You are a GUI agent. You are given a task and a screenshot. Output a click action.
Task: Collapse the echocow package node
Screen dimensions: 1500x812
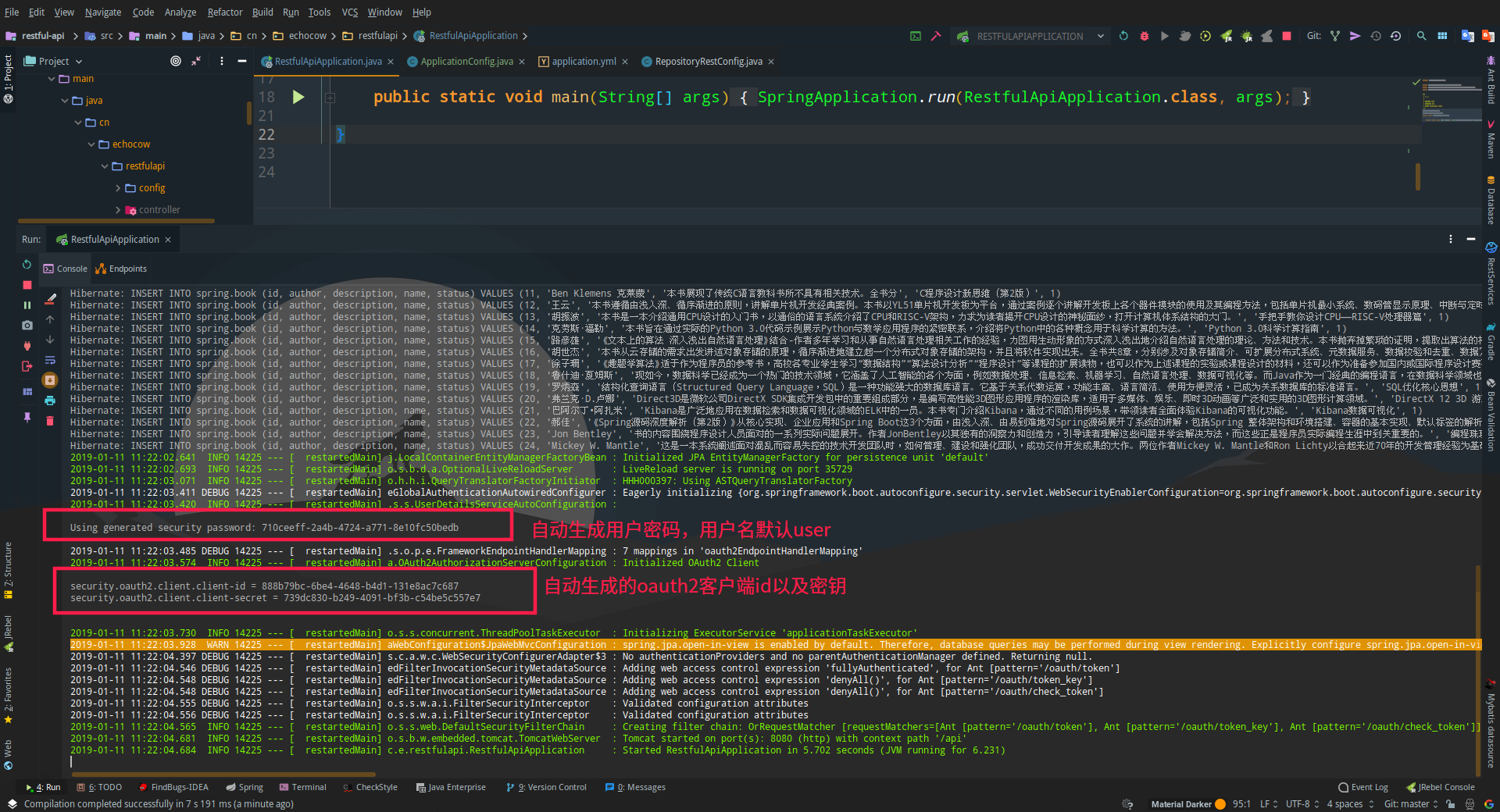coord(91,144)
